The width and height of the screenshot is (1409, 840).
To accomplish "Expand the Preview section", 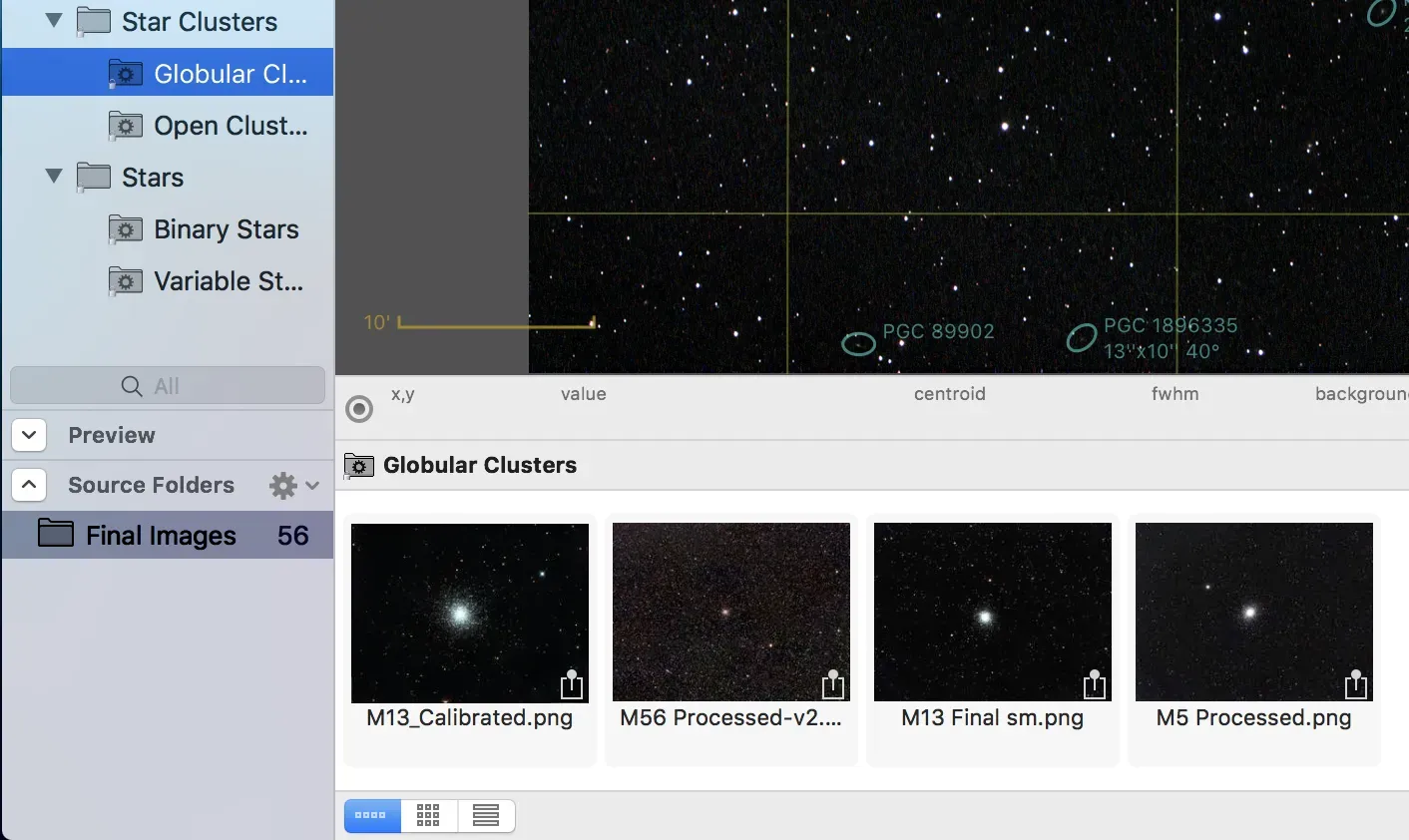I will point(28,435).
